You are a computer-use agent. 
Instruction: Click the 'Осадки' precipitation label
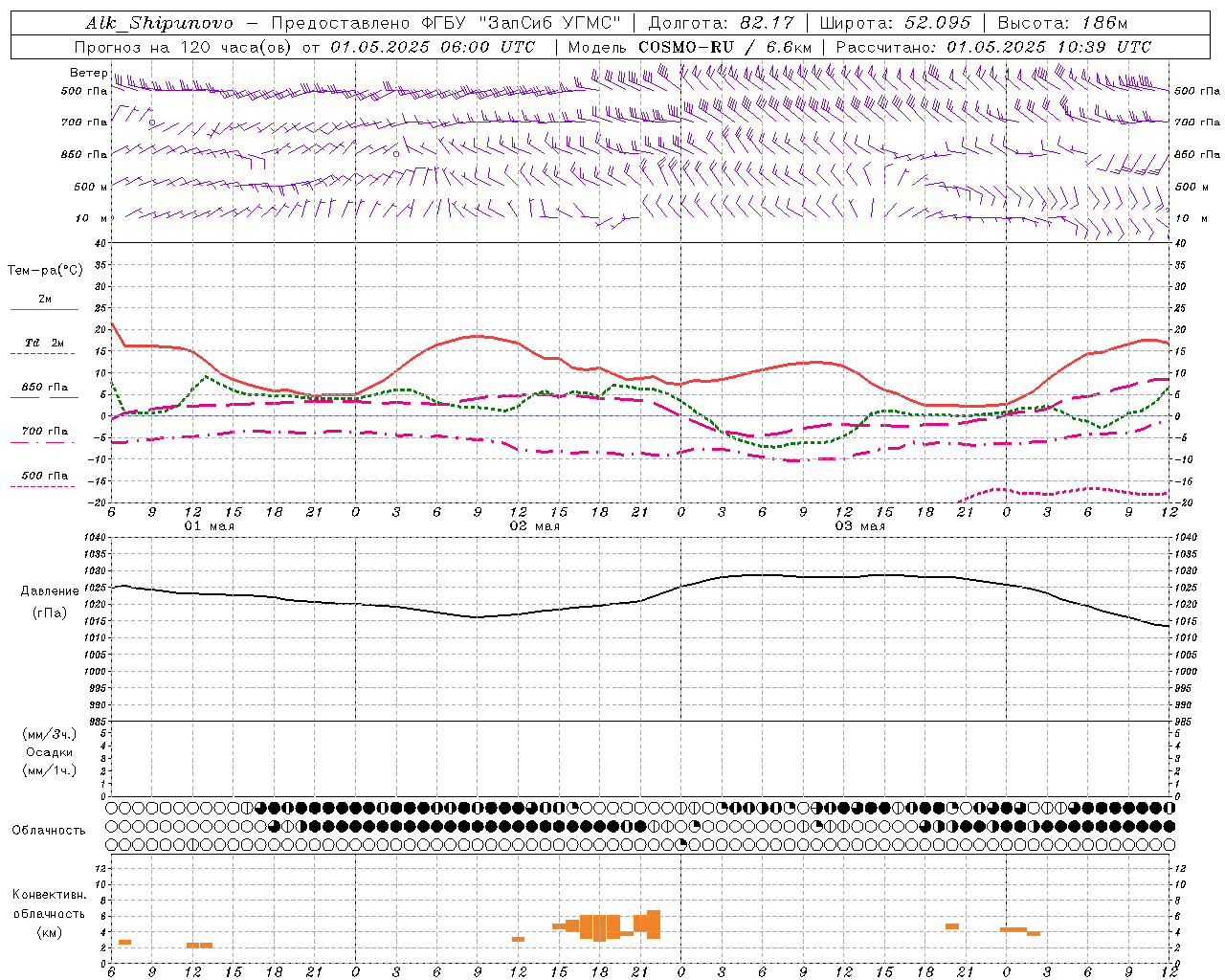(51, 752)
